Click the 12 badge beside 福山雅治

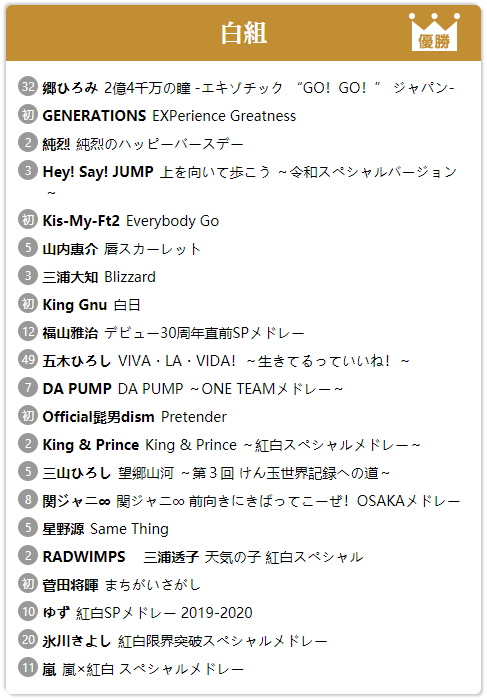[28, 332]
